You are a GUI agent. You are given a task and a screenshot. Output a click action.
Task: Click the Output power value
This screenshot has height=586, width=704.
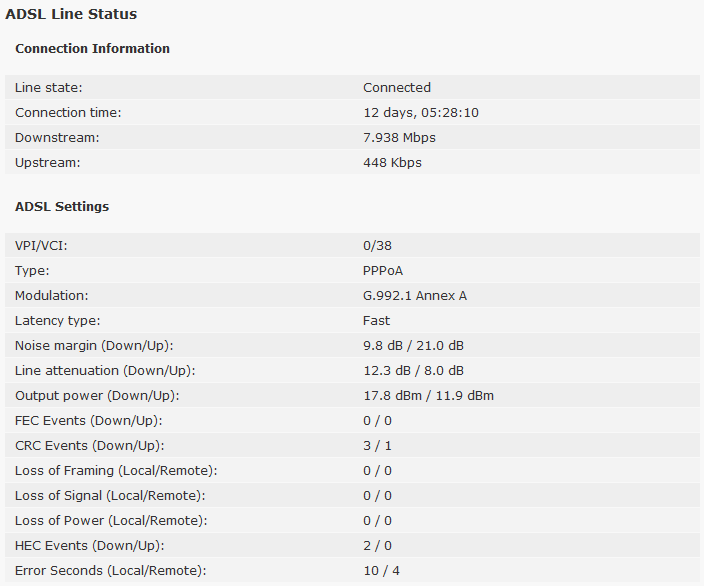(x=428, y=396)
